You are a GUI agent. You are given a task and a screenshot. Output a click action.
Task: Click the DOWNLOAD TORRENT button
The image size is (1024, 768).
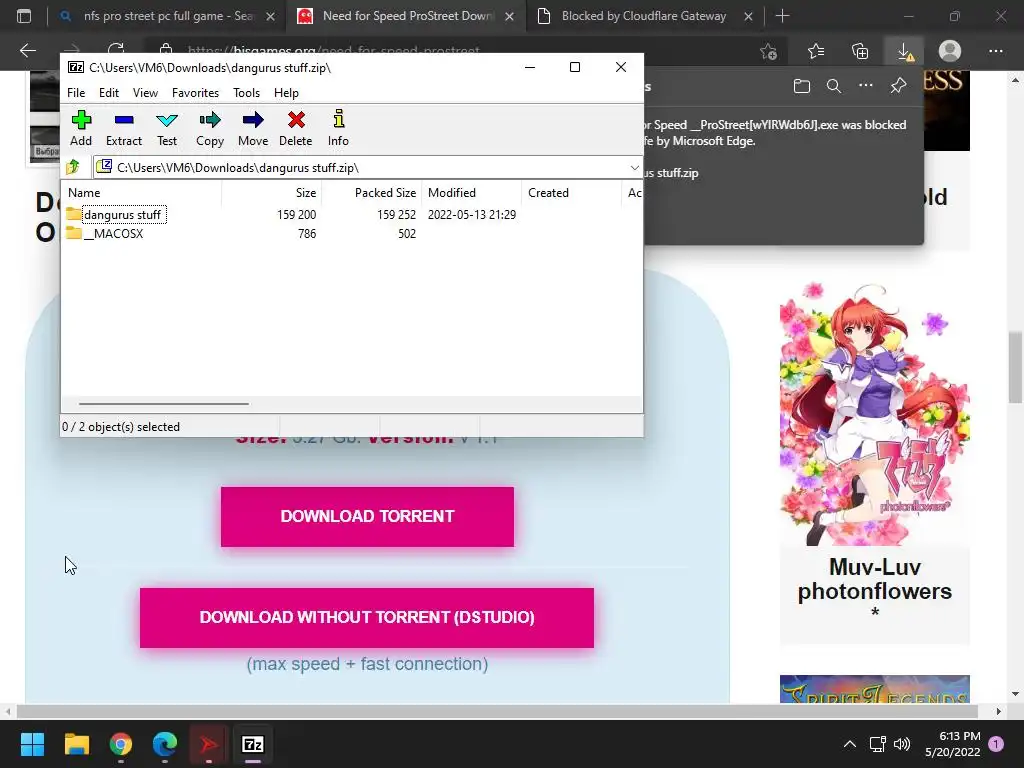coord(367,517)
